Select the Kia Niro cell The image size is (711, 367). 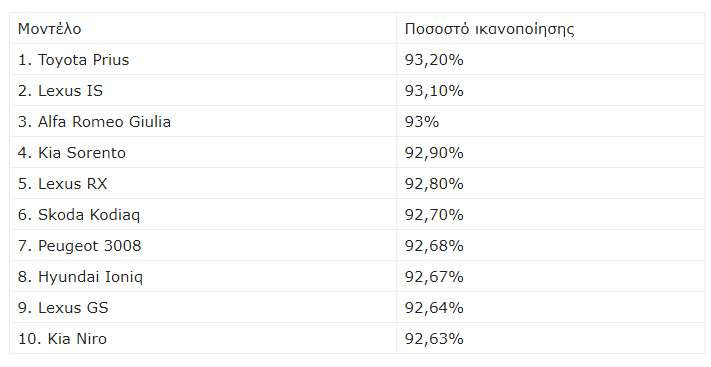pos(203,338)
